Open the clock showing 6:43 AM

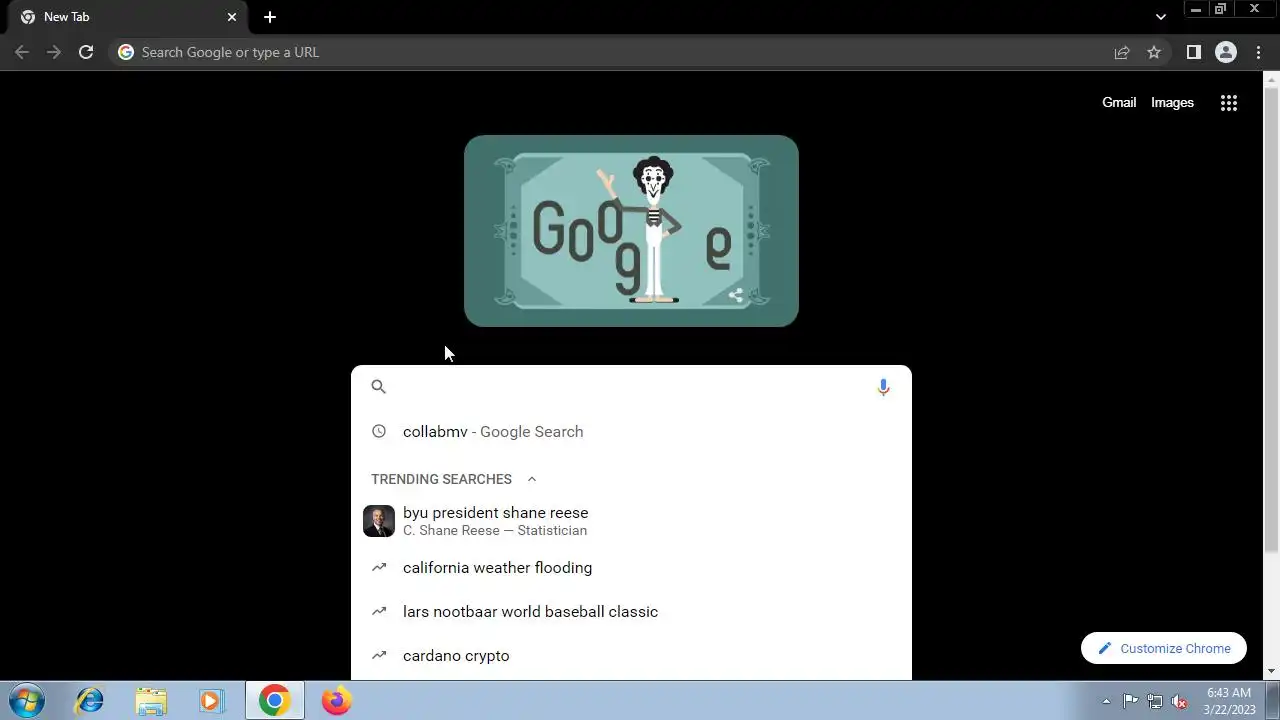coord(1229,701)
